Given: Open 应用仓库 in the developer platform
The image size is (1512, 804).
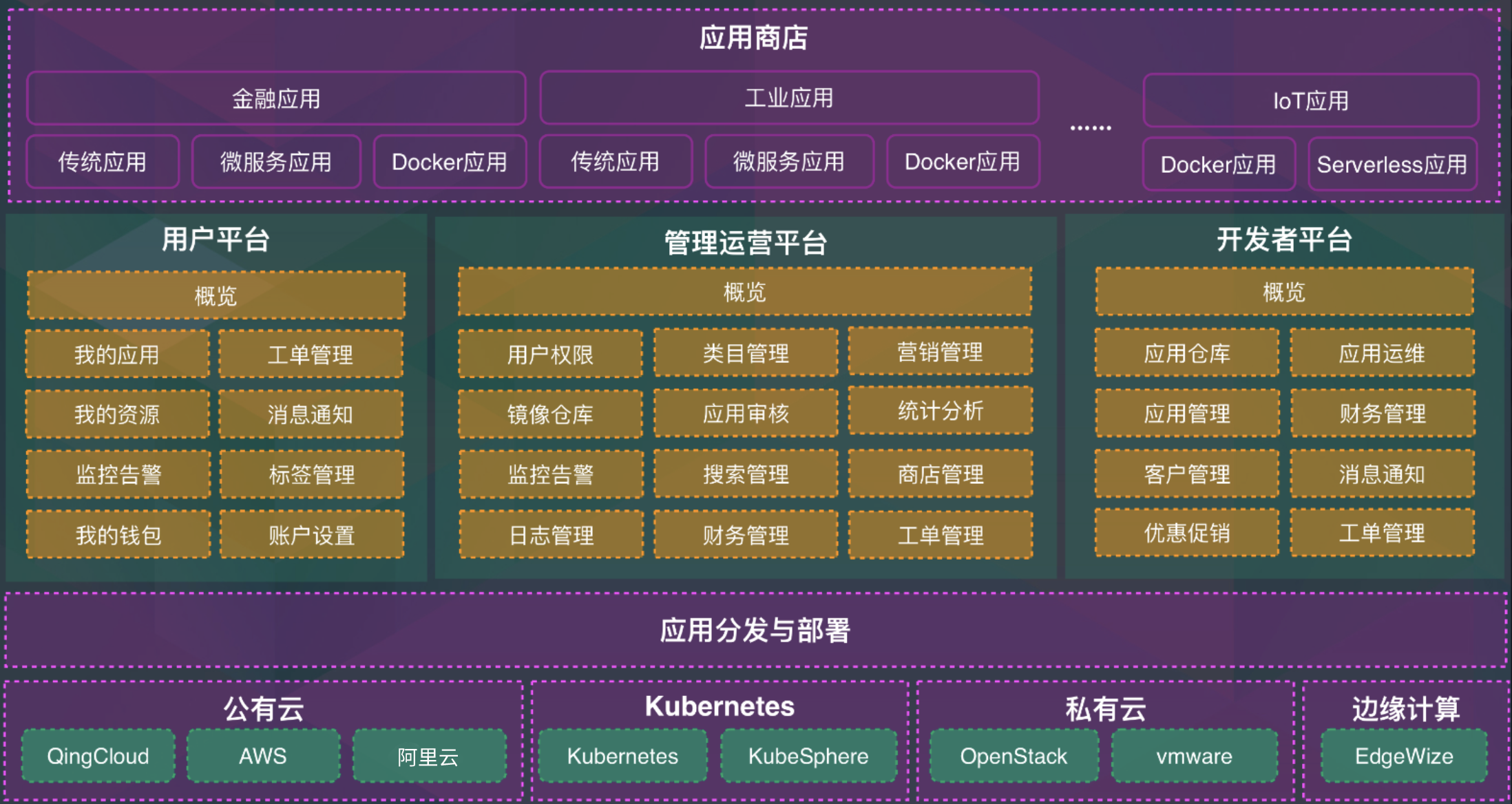Looking at the screenshot, I should [1187, 353].
